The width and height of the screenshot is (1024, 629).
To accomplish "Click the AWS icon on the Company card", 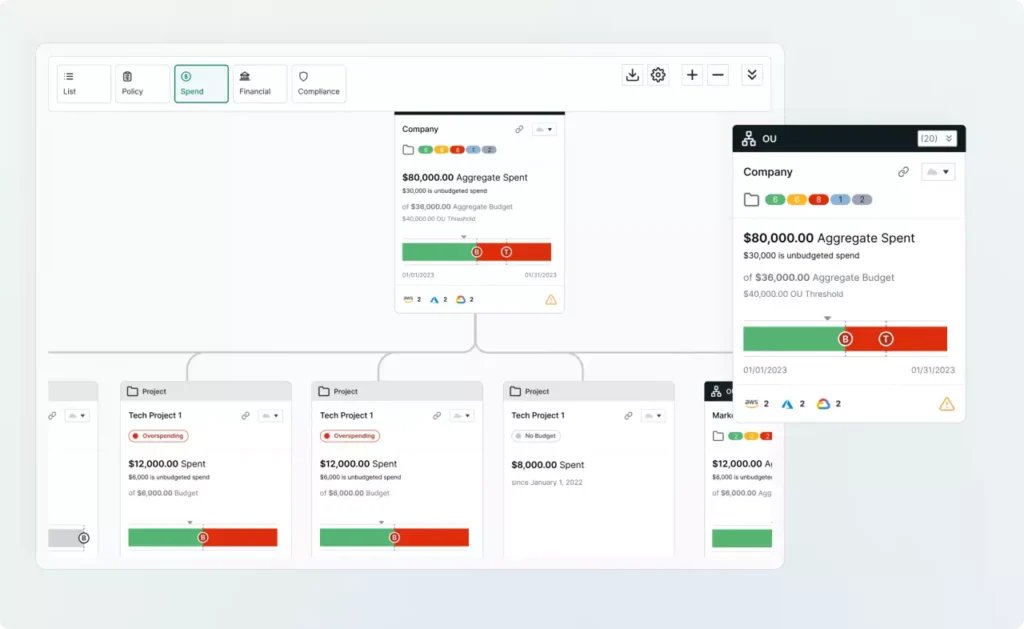I will (x=408, y=298).
